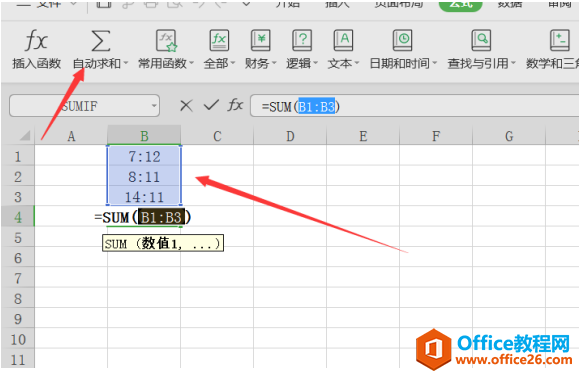The width and height of the screenshot is (579, 377).
Task: Click the SUM(数值1, ...) function tooltip
Action: click(x=163, y=243)
